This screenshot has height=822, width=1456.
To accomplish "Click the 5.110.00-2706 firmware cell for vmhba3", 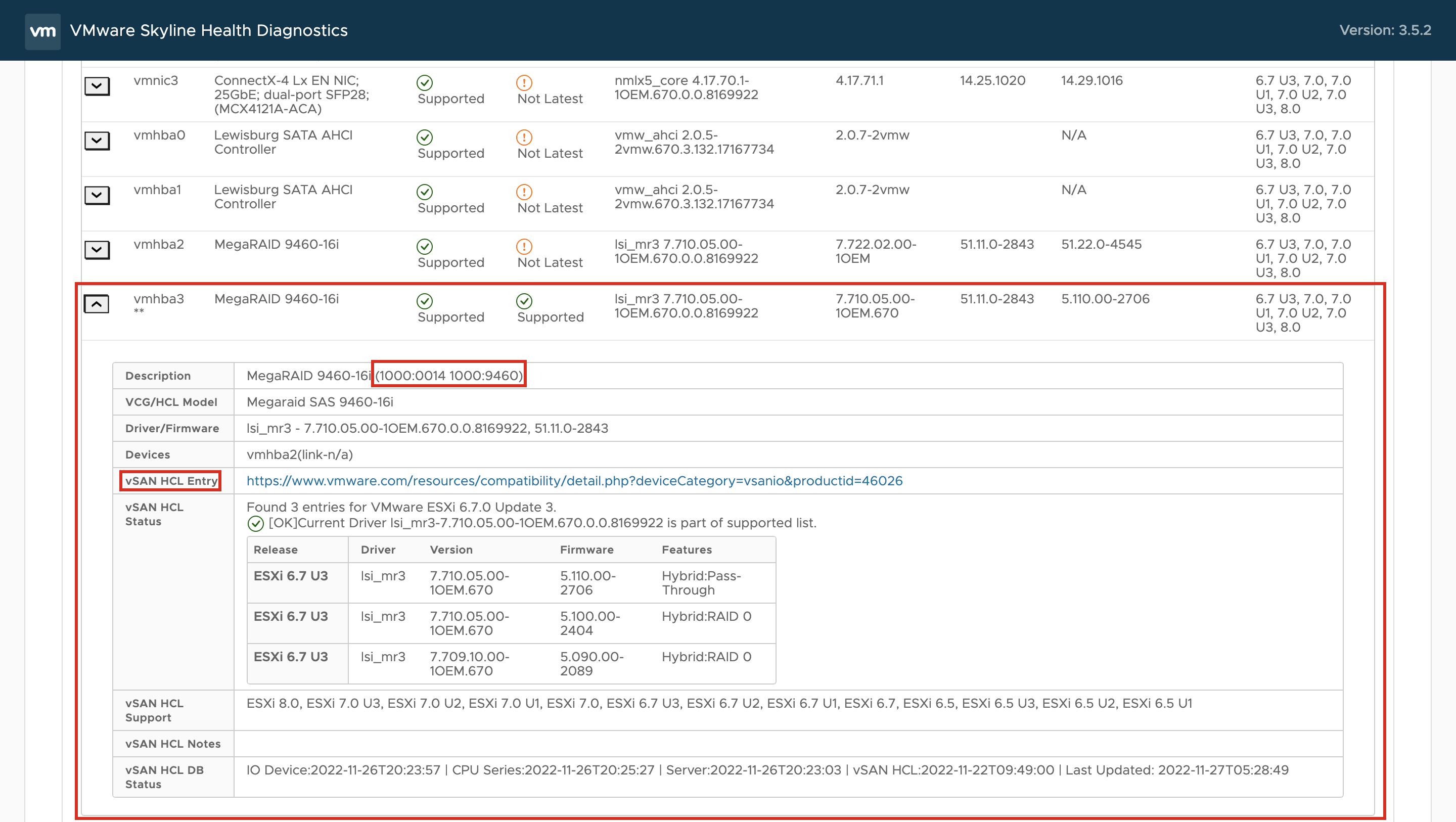I will coord(1105,299).
